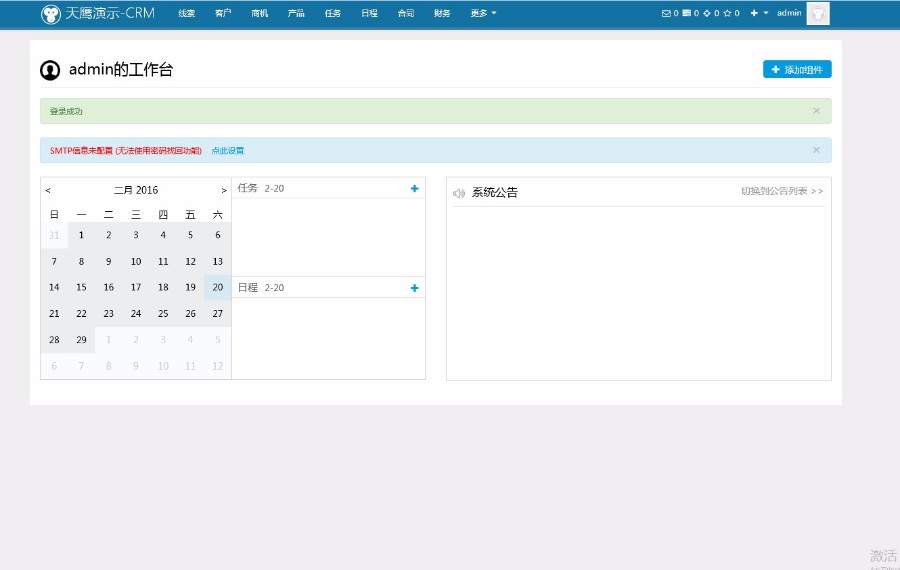Click the admin avatar image
This screenshot has height=570, width=900.
pyautogui.click(x=818, y=13)
